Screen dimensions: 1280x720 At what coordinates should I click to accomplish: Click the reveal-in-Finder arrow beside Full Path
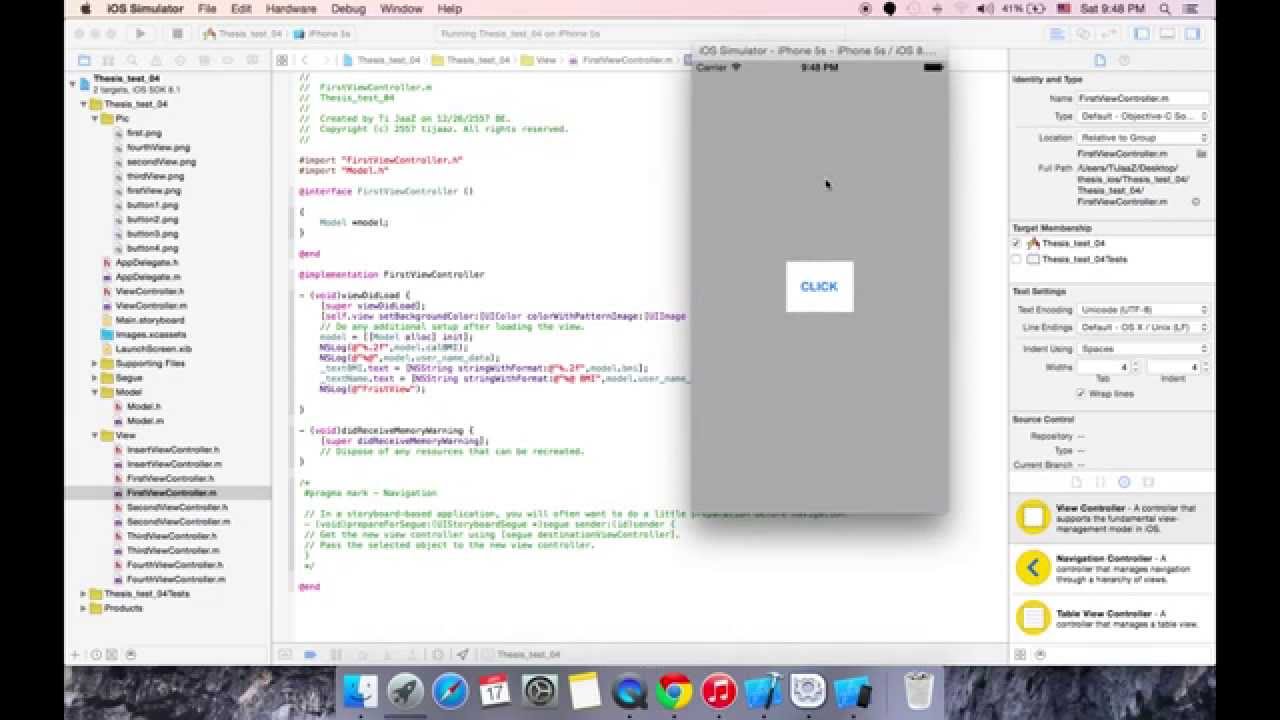click(x=1196, y=202)
